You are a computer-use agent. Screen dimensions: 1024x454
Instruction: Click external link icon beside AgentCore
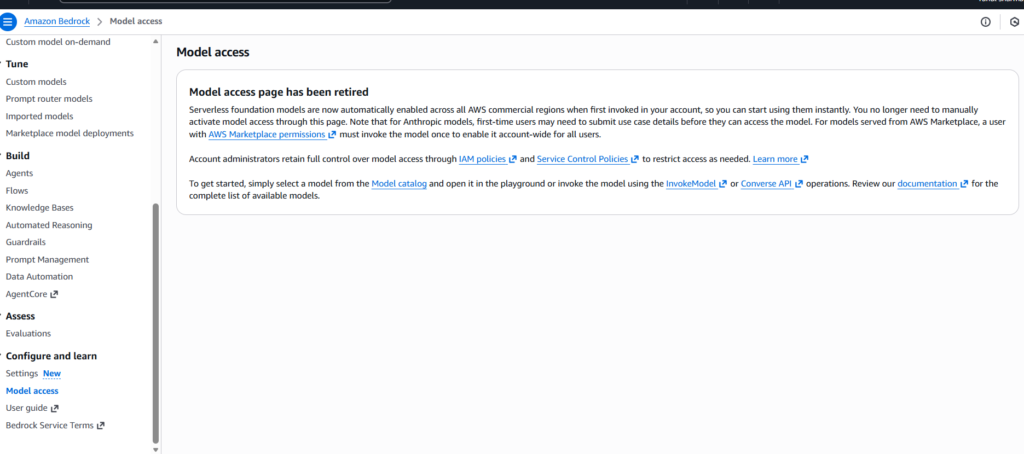coord(54,294)
